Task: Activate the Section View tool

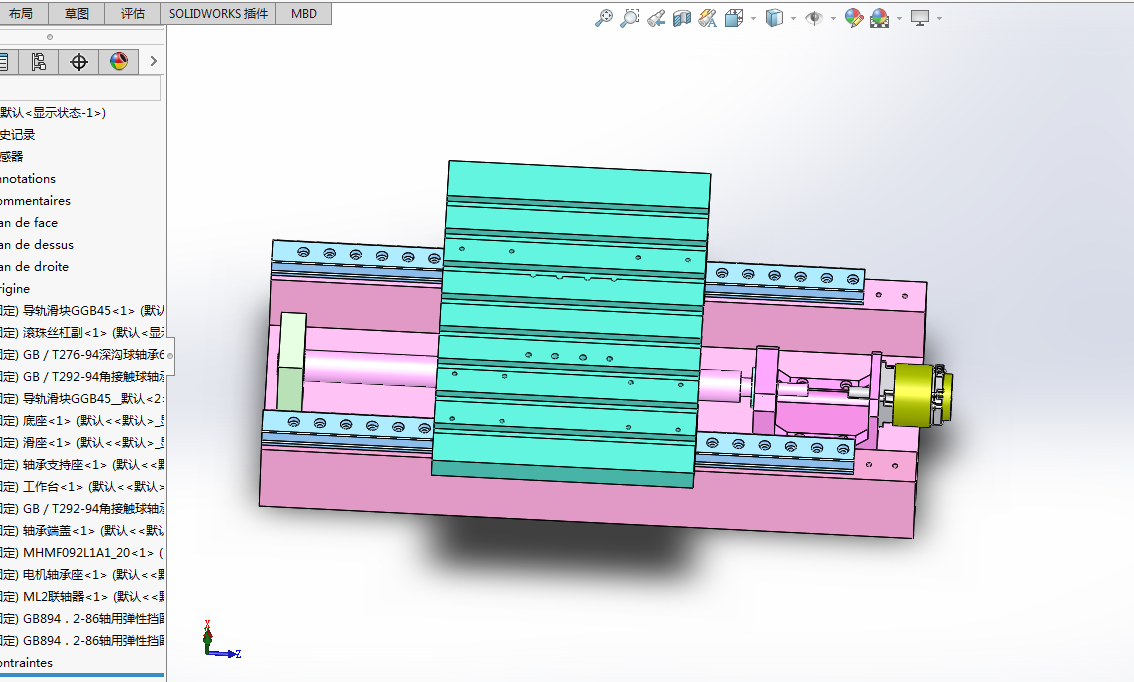Action: [x=682, y=18]
